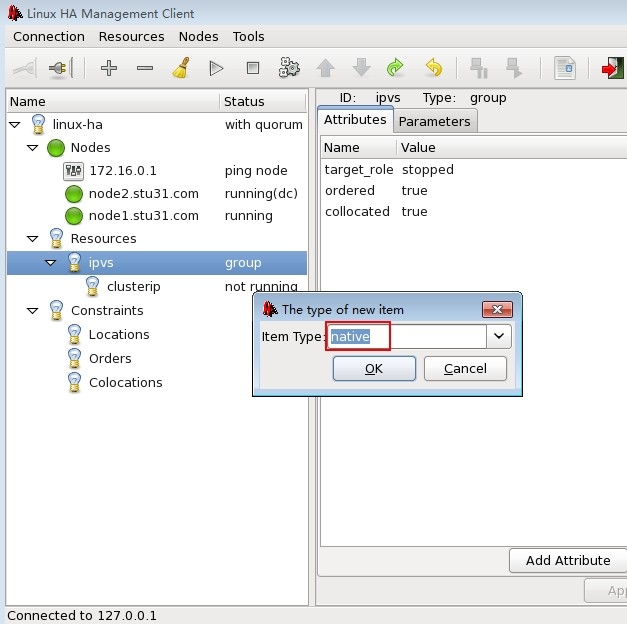This screenshot has height=624, width=627.
Task: Click the plus add item toolbar icon
Action: 109,68
